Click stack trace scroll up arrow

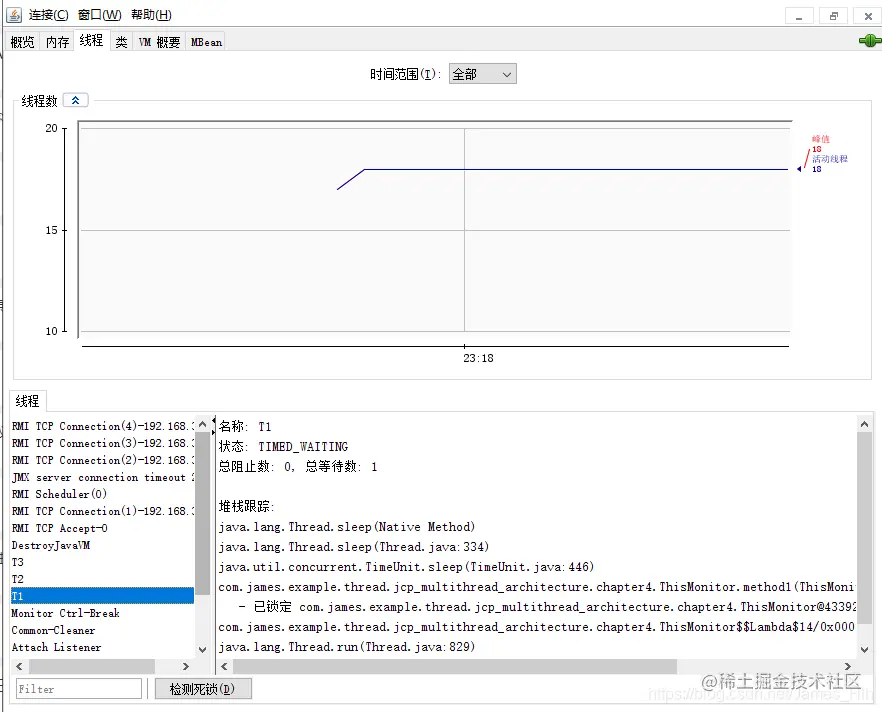pyautogui.click(x=865, y=425)
